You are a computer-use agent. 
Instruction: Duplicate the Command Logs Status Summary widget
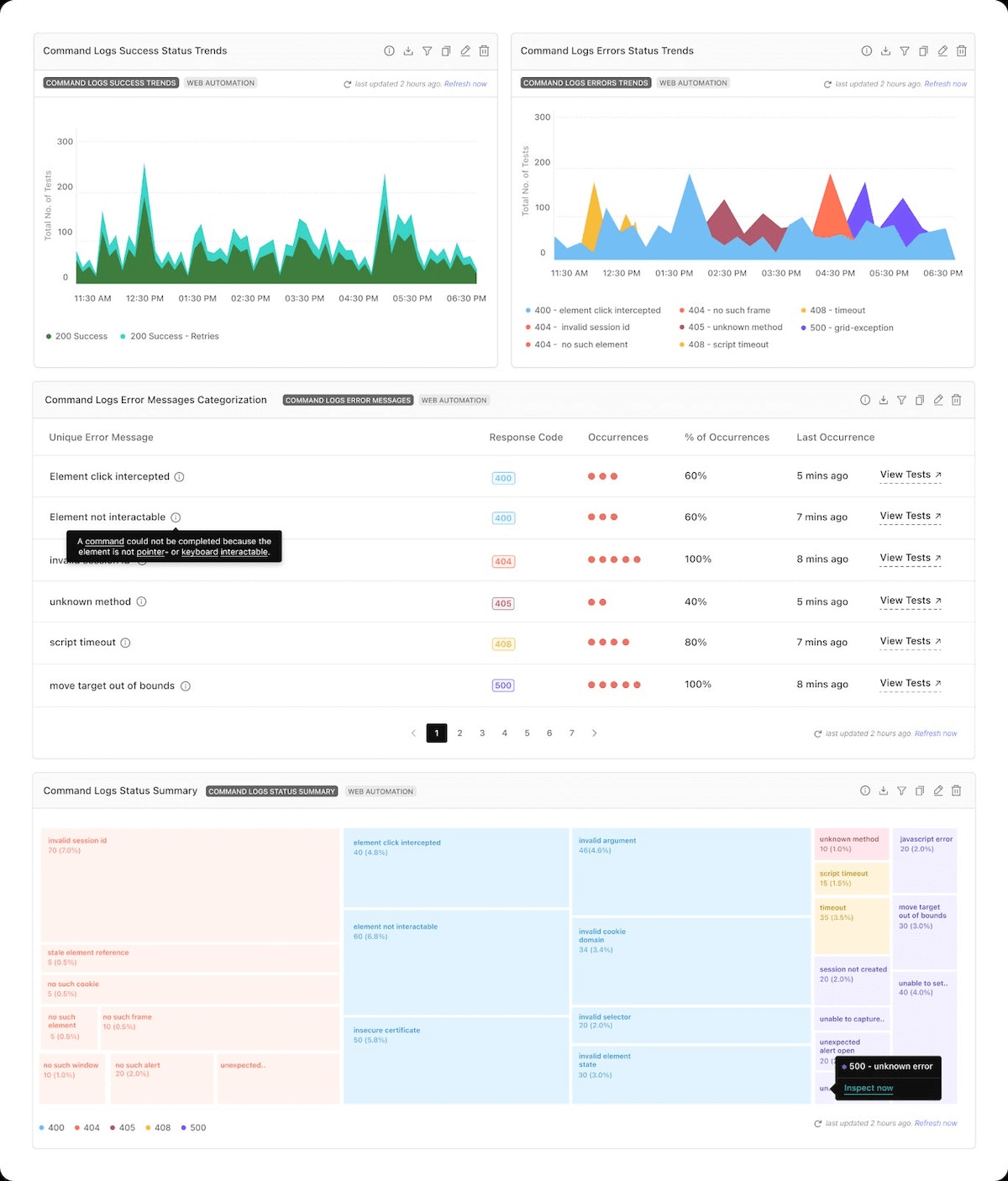pyautogui.click(x=920, y=790)
